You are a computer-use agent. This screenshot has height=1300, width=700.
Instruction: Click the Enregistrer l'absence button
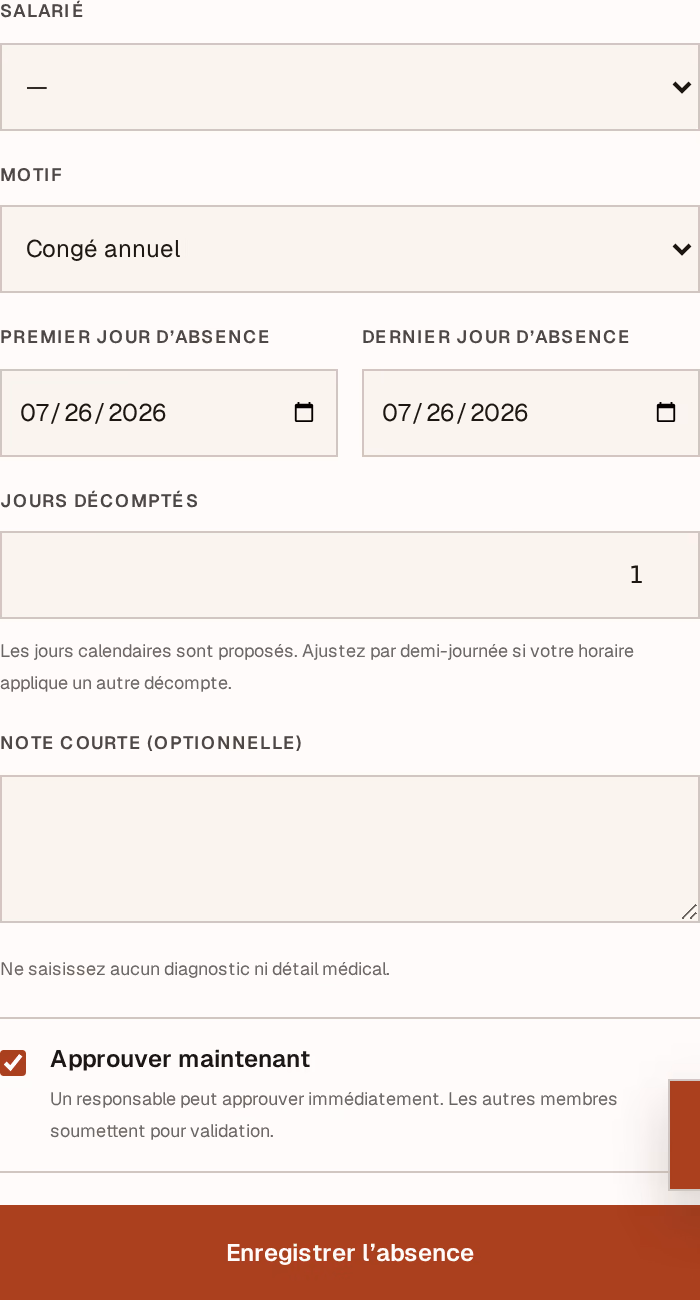[350, 1253]
